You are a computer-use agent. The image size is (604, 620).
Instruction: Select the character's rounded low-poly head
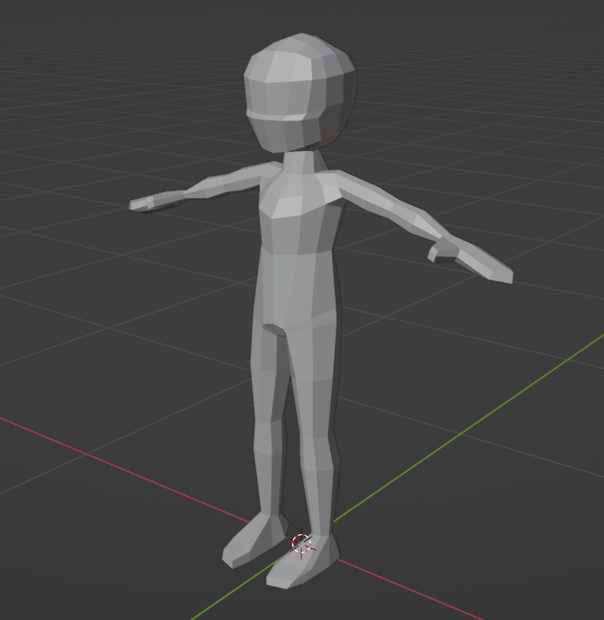click(300, 92)
